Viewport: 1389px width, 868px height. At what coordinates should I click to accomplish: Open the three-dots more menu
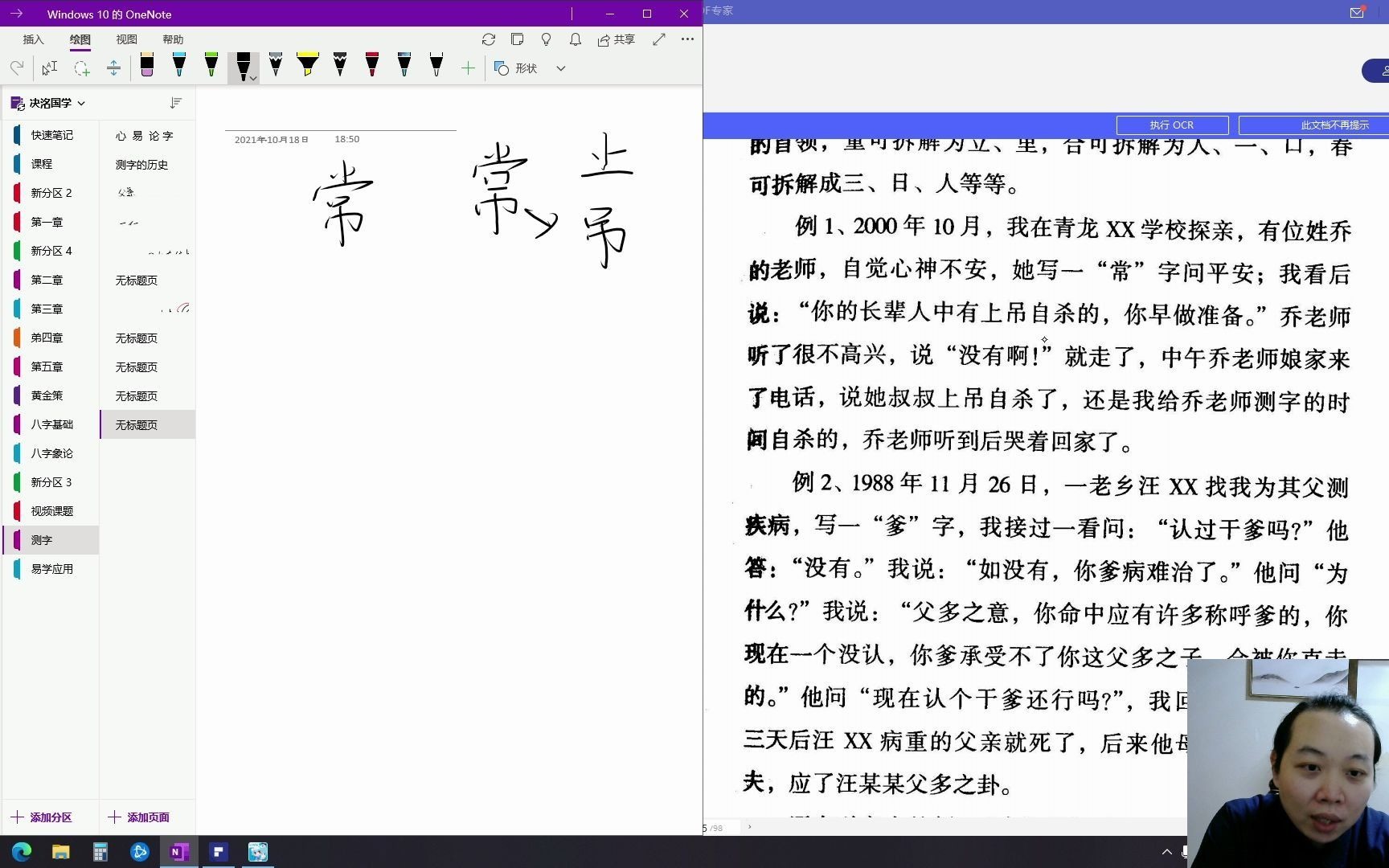pyautogui.click(x=687, y=39)
